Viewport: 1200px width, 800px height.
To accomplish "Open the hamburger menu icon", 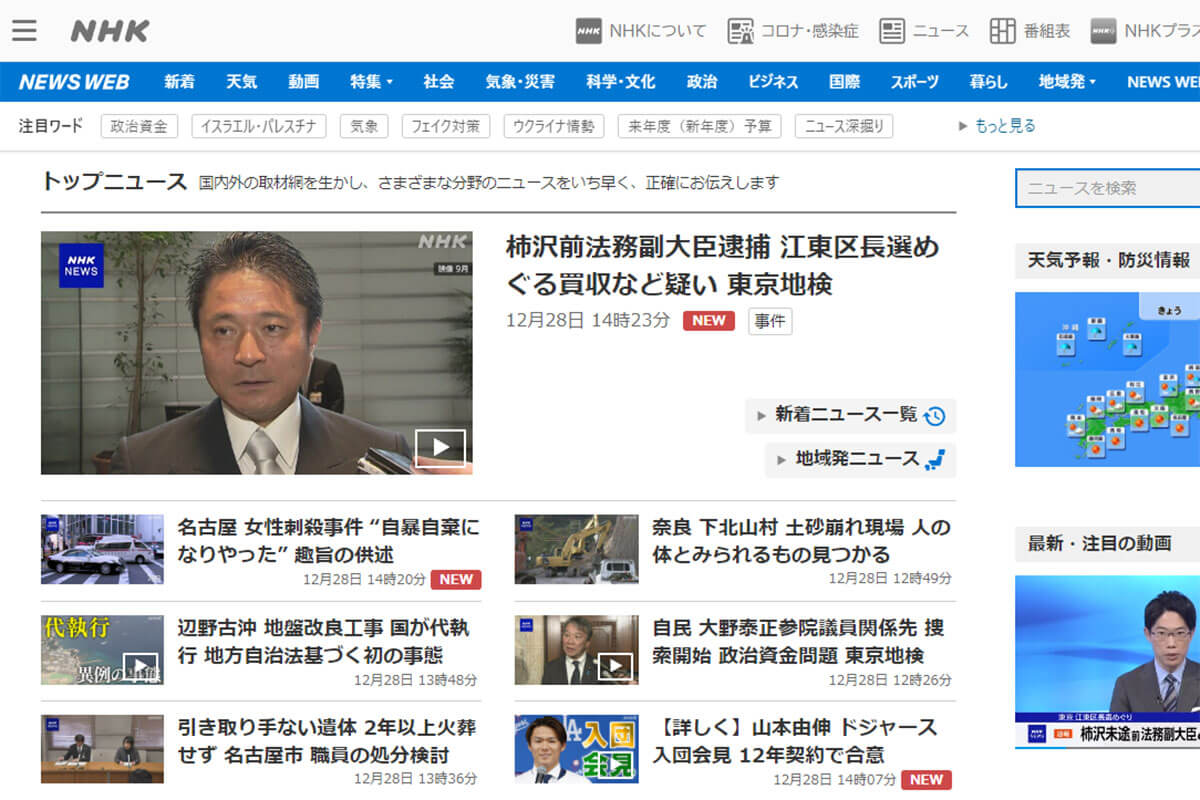I will [25, 29].
